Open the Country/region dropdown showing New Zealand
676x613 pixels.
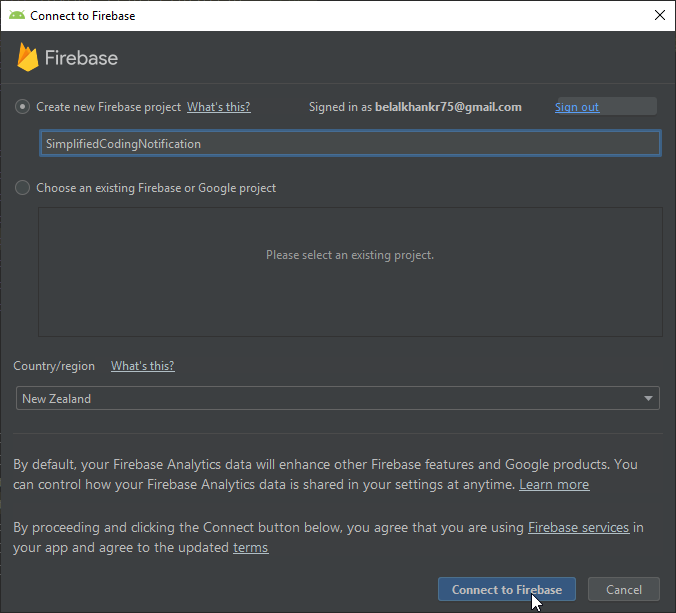pyautogui.click(x=338, y=398)
